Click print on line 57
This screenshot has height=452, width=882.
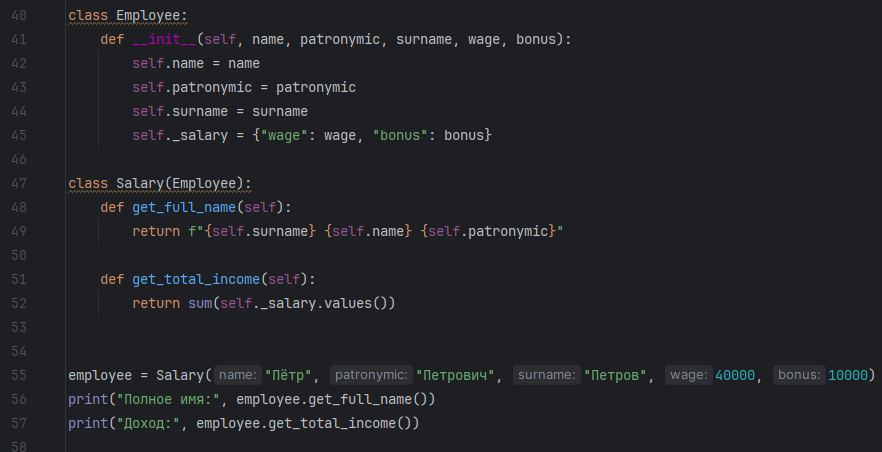tap(88, 423)
